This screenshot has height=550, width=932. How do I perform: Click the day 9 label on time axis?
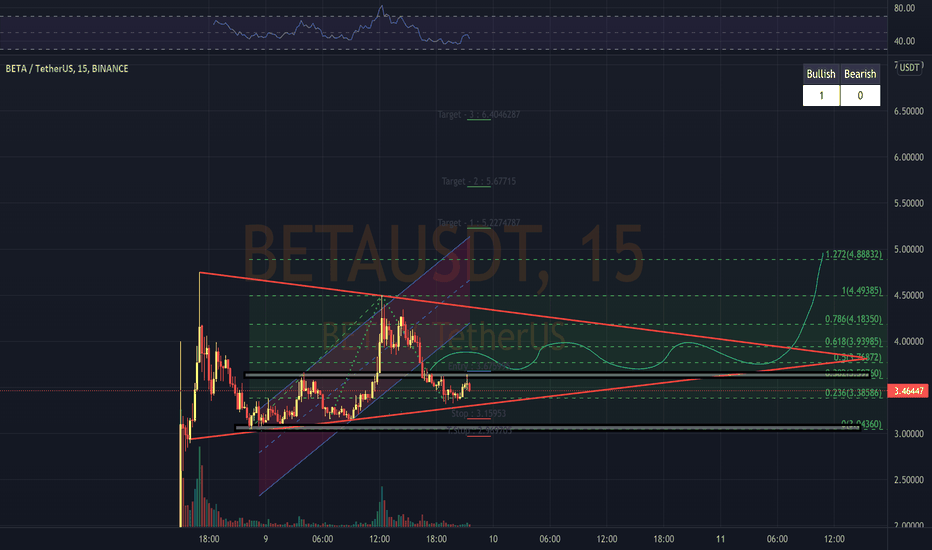point(266,539)
